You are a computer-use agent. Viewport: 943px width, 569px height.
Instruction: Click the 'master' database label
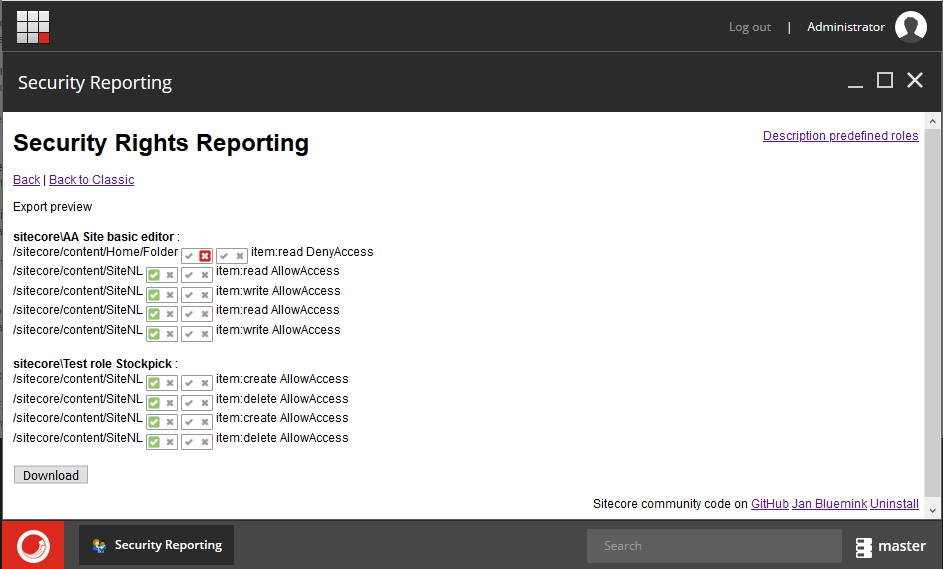902,546
